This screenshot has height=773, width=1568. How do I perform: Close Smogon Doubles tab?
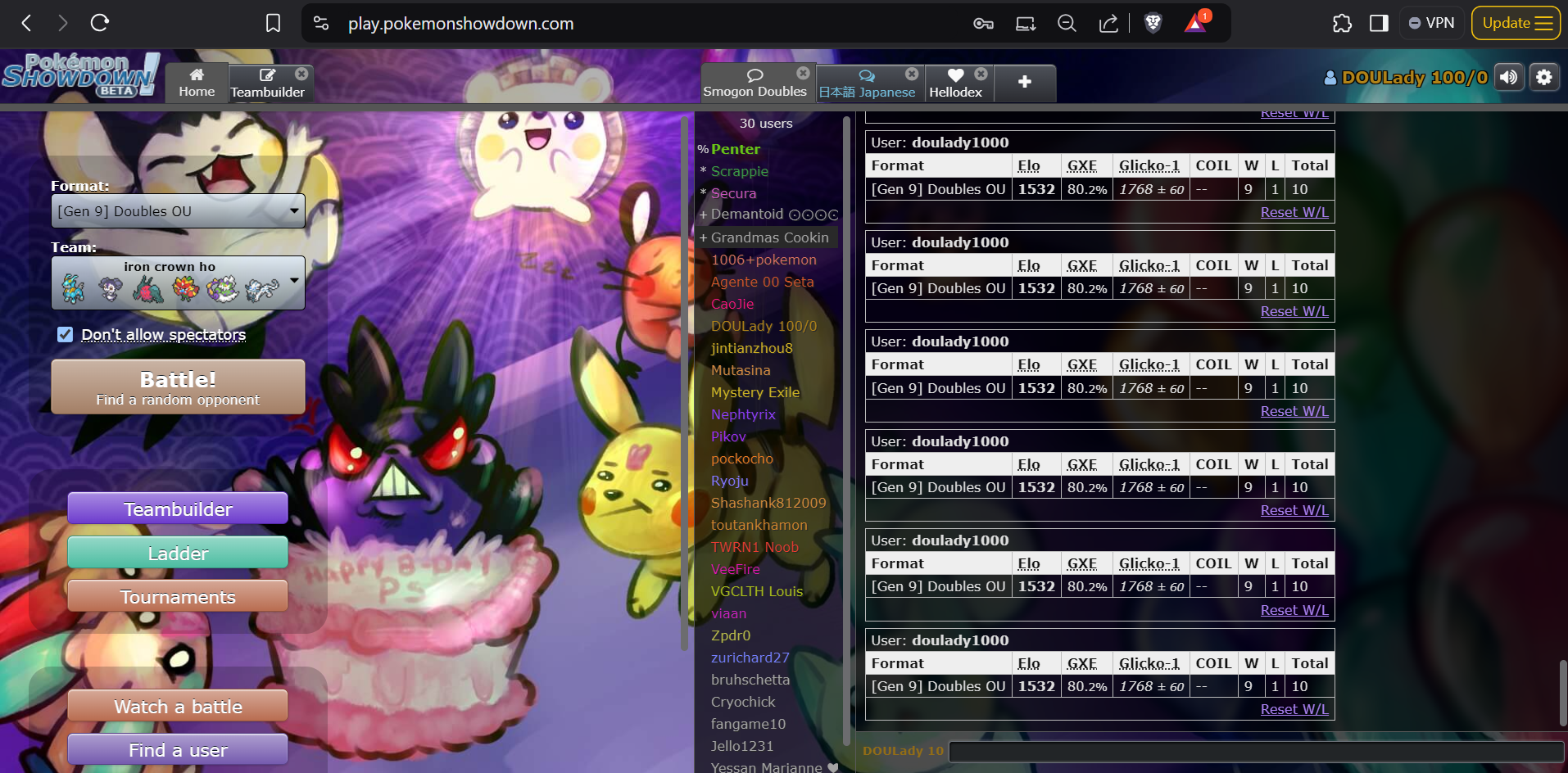tap(803, 73)
